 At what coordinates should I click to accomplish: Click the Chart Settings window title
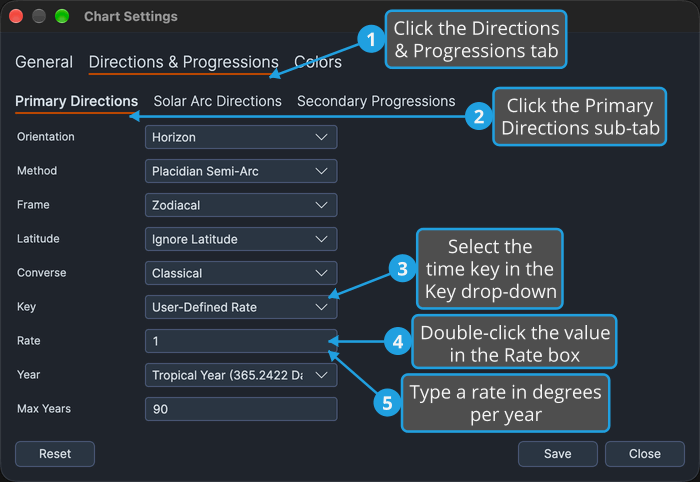[x=131, y=17]
